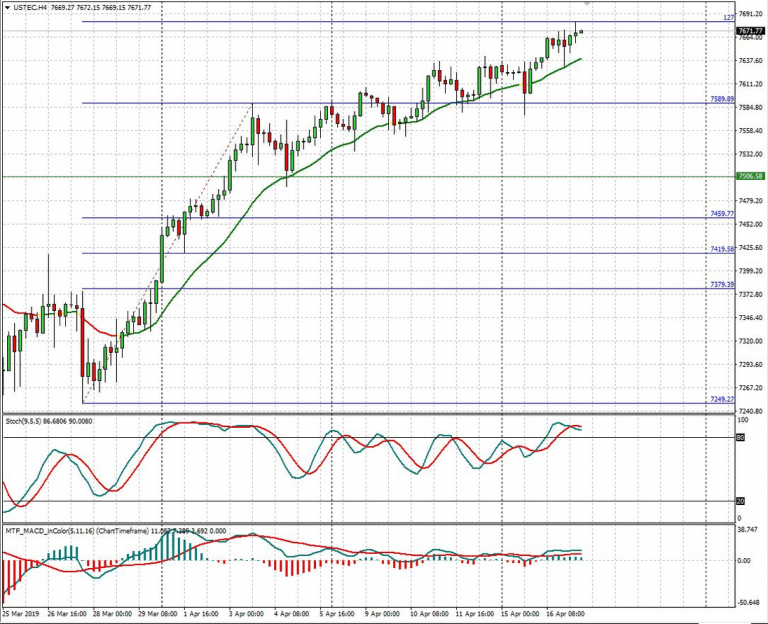Click the 127 extension level label
The width and height of the screenshot is (768, 624).
pos(729,18)
